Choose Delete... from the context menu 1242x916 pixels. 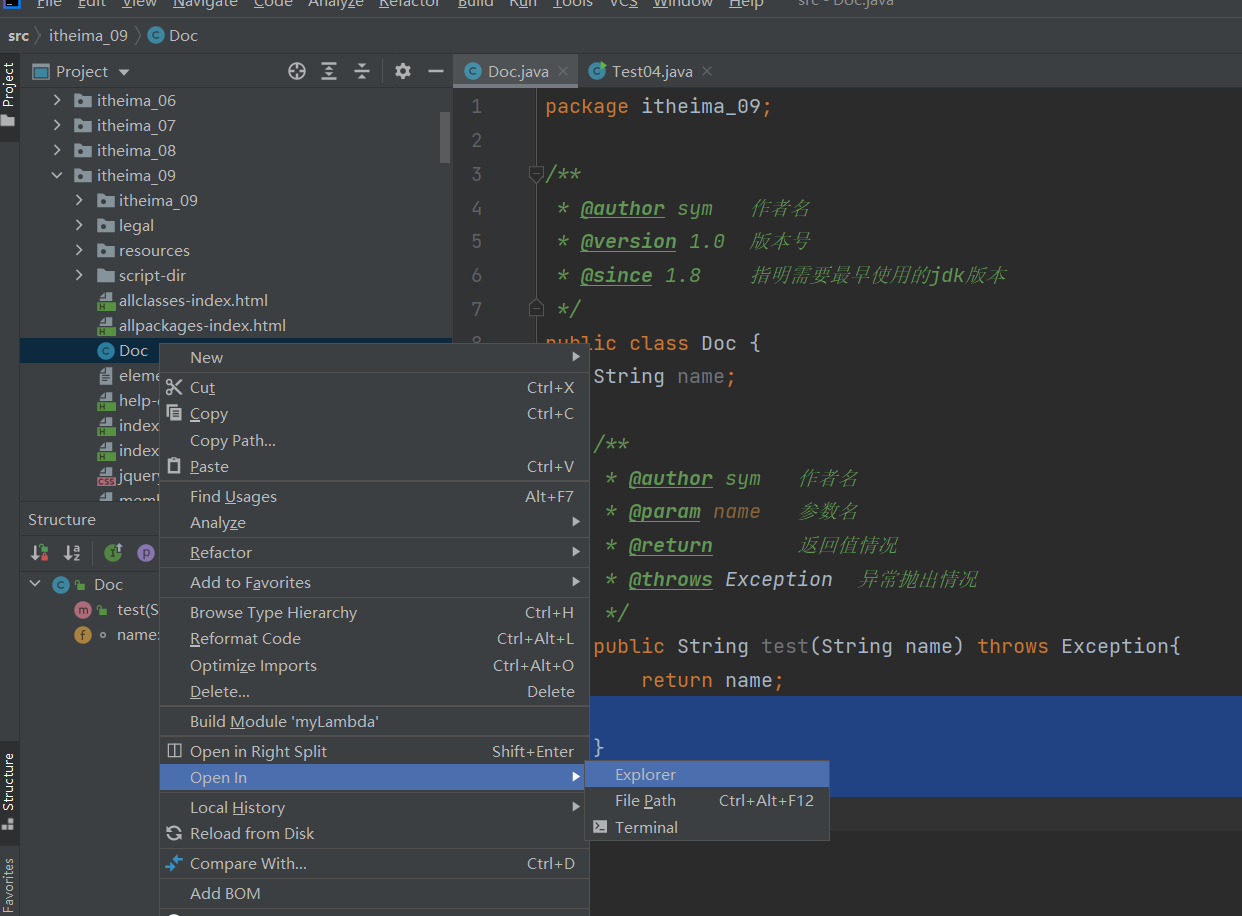point(374,691)
